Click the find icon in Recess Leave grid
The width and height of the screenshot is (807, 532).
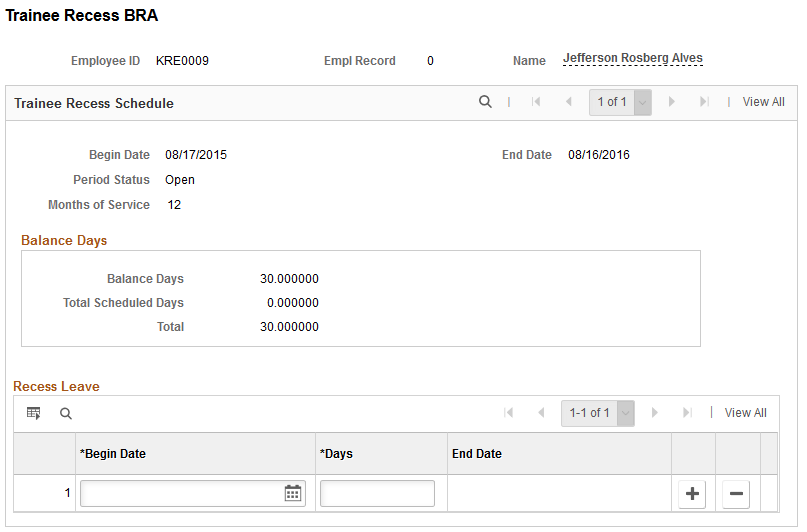coord(66,413)
